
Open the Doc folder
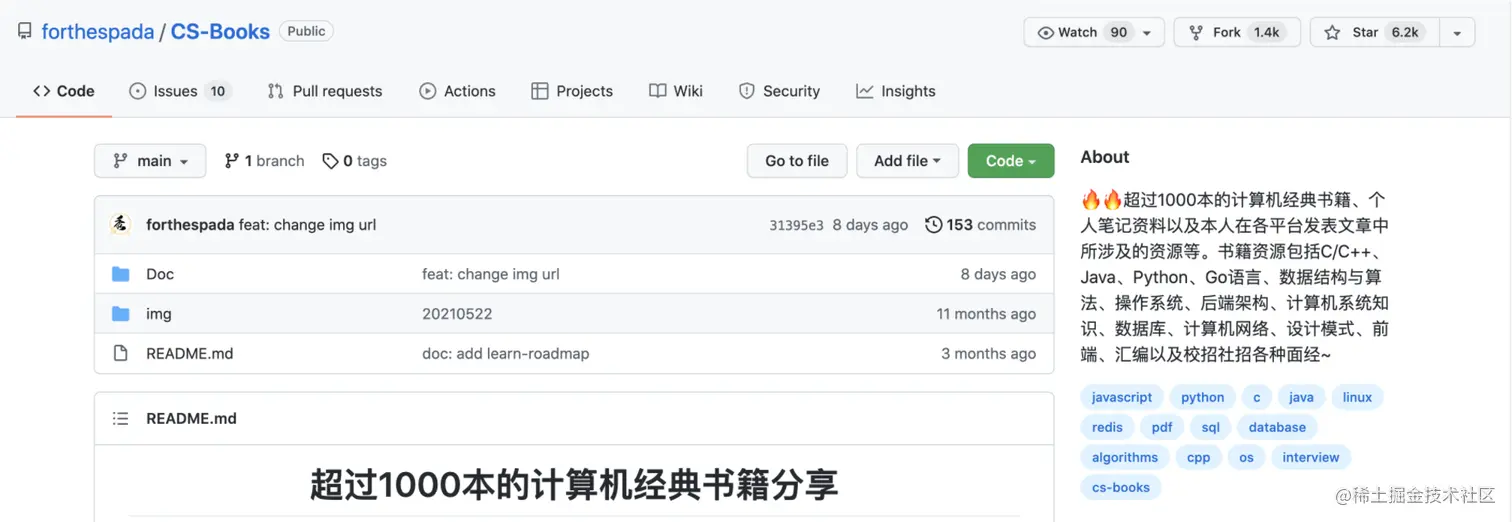tap(160, 274)
